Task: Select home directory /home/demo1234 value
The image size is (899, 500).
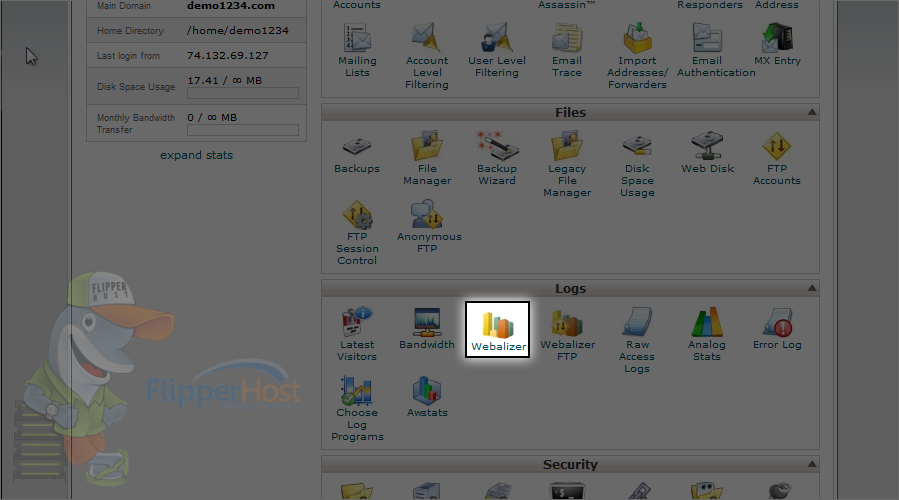Action: pyautogui.click(x=237, y=30)
